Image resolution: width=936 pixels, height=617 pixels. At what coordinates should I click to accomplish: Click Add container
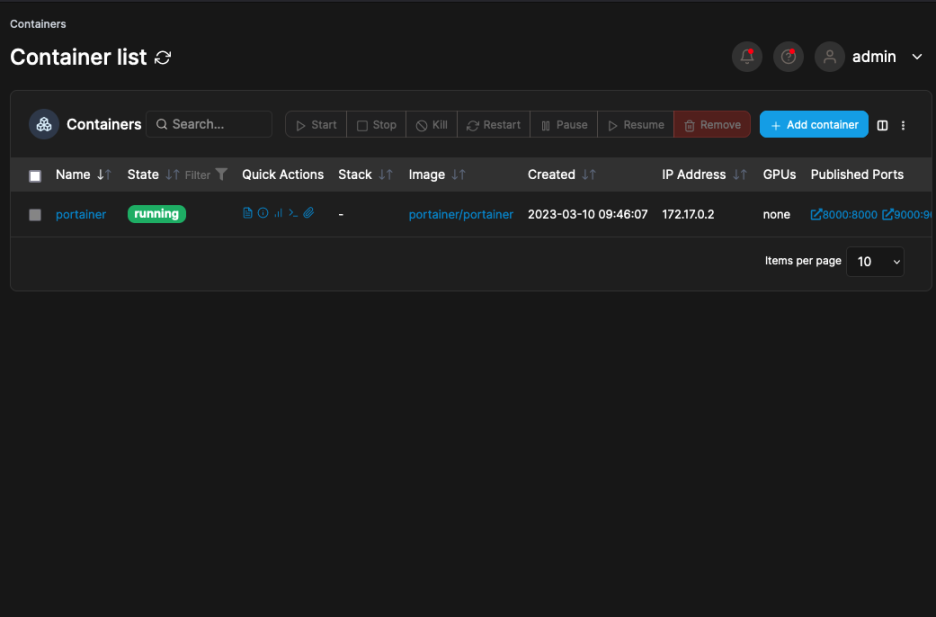(x=814, y=125)
